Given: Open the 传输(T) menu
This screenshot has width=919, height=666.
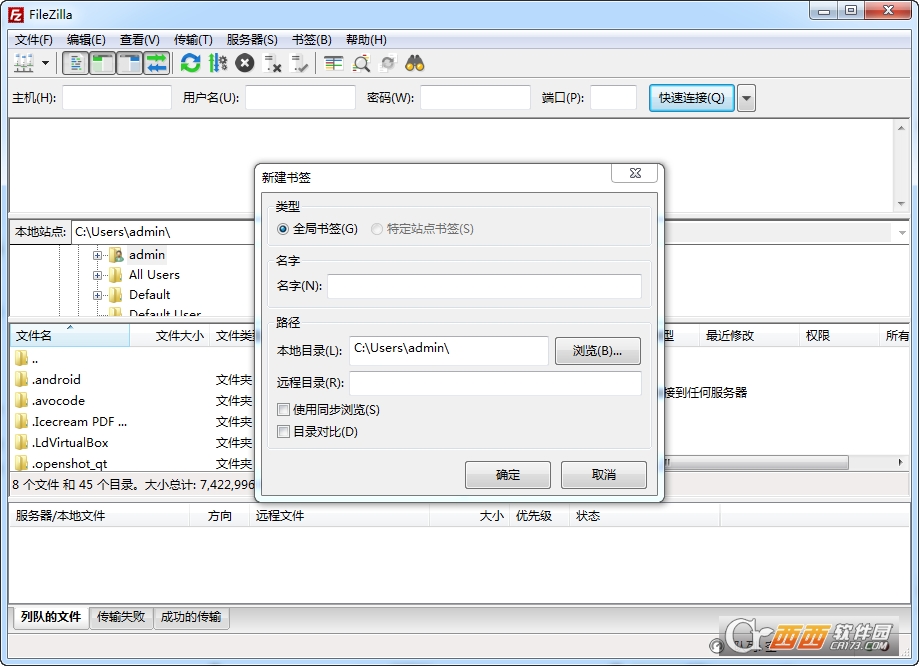Looking at the screenshot, I should (193, 39).
